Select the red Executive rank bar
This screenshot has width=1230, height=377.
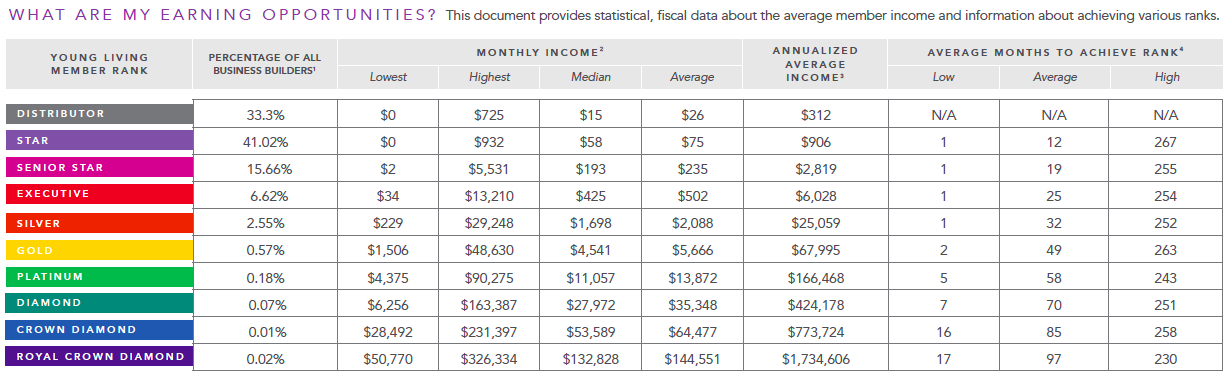(x=98, y=195)
